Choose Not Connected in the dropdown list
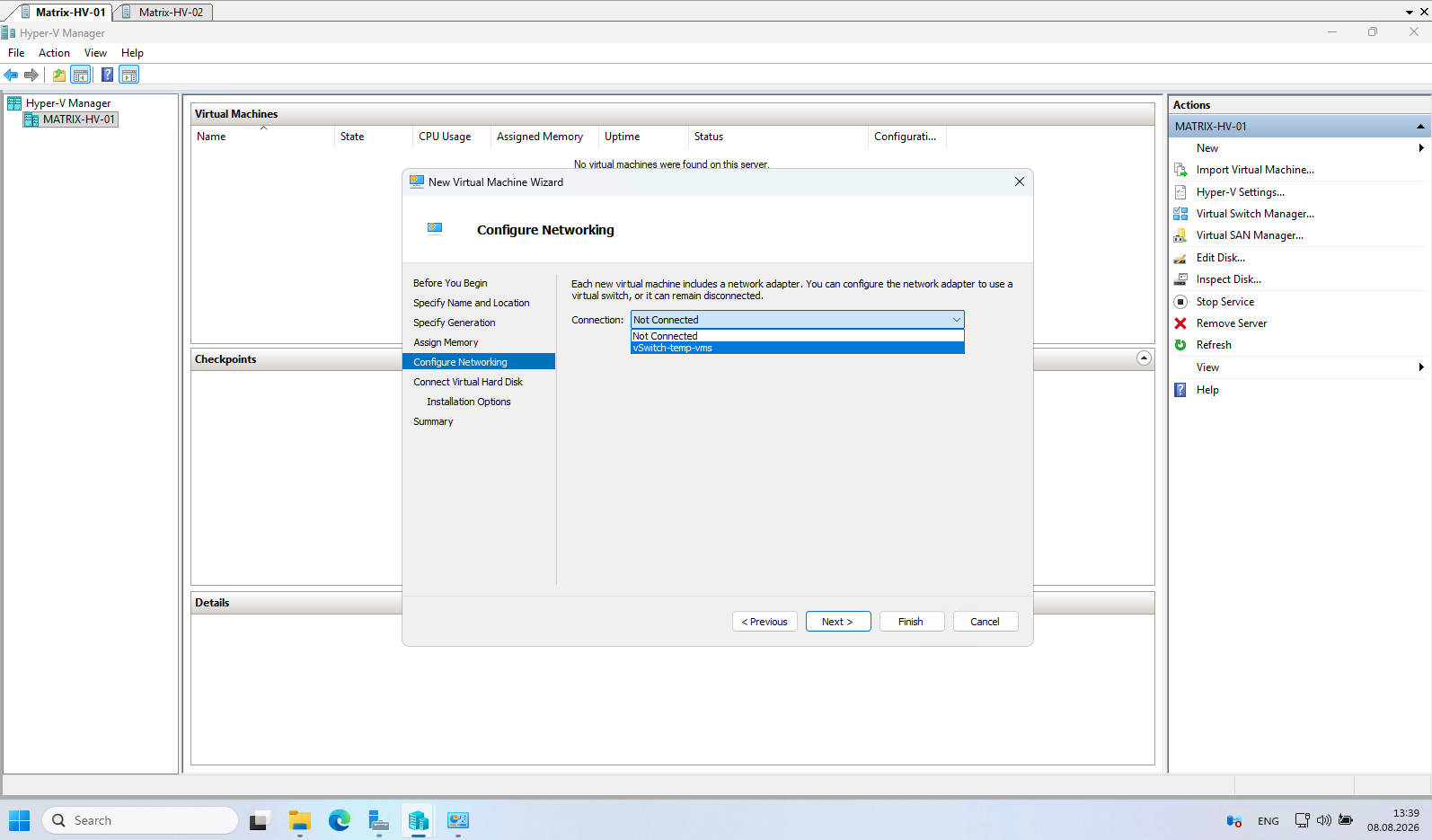Screen dimensions: 1432x840 point(797,336)
